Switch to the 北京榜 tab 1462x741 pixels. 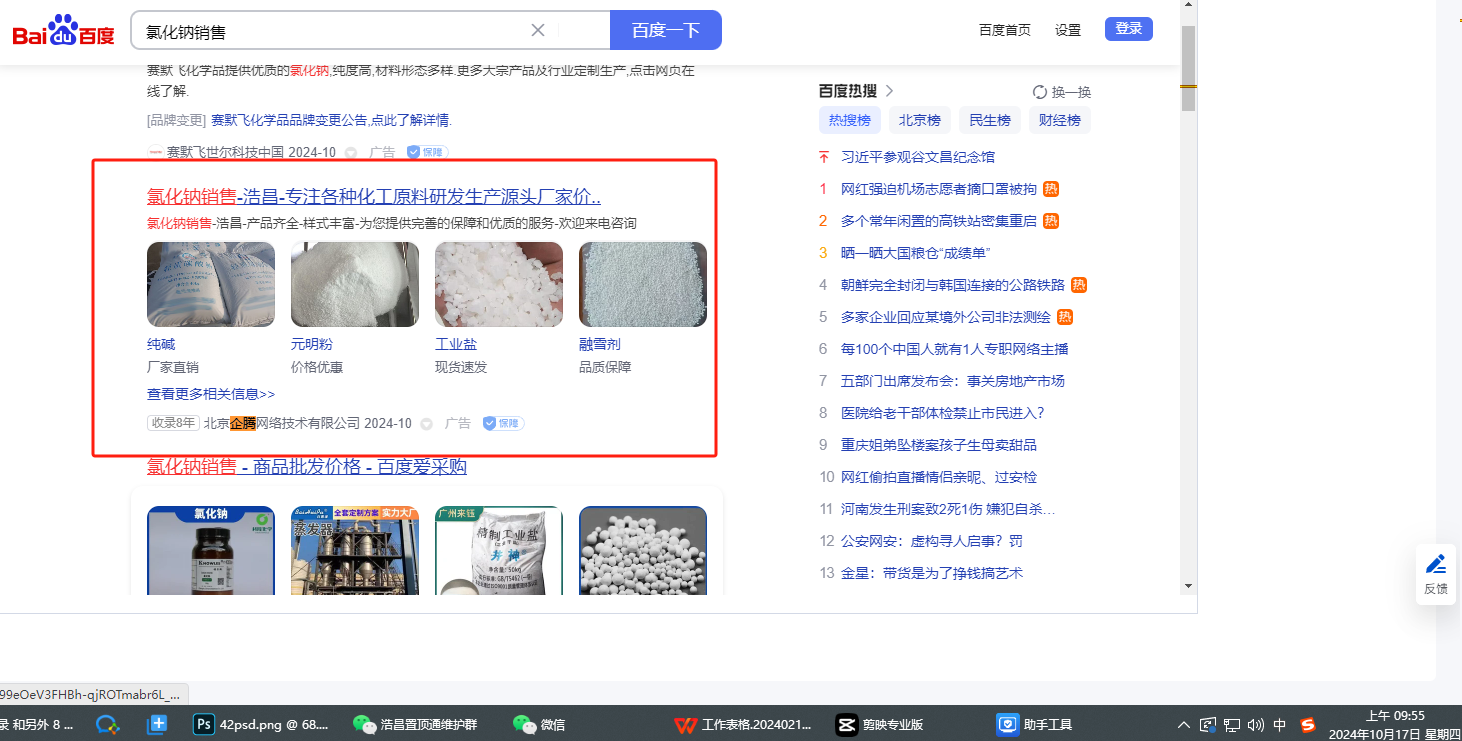(920, 120)
